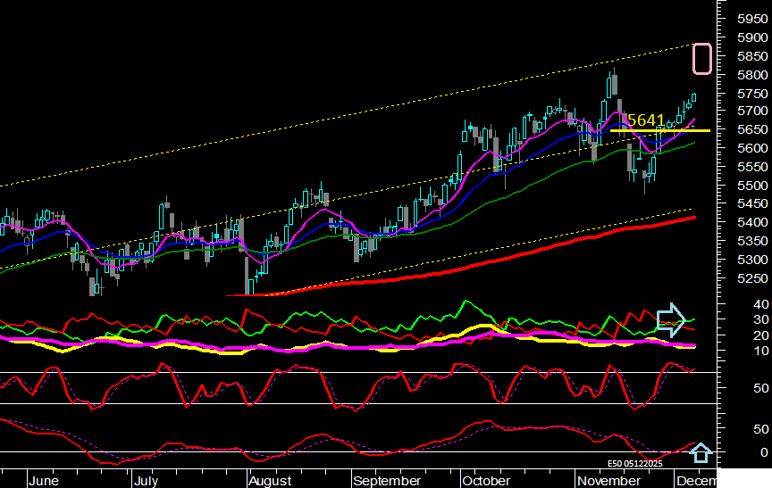Click the 5250 price scale label

tap(745, 278)
